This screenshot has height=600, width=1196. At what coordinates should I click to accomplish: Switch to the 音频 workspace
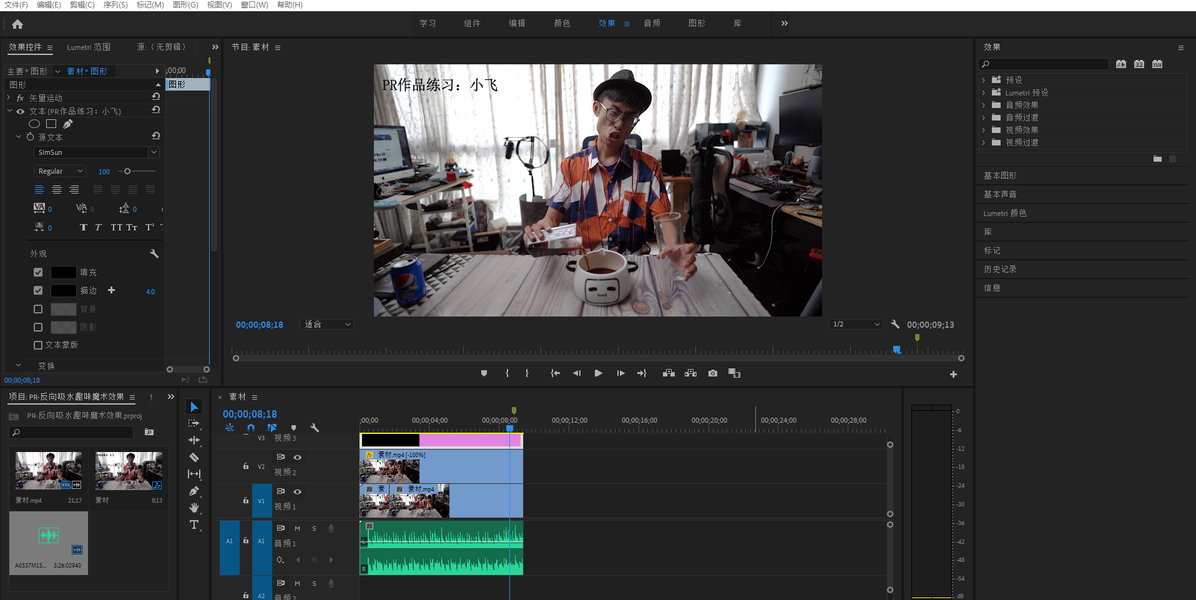651,24
